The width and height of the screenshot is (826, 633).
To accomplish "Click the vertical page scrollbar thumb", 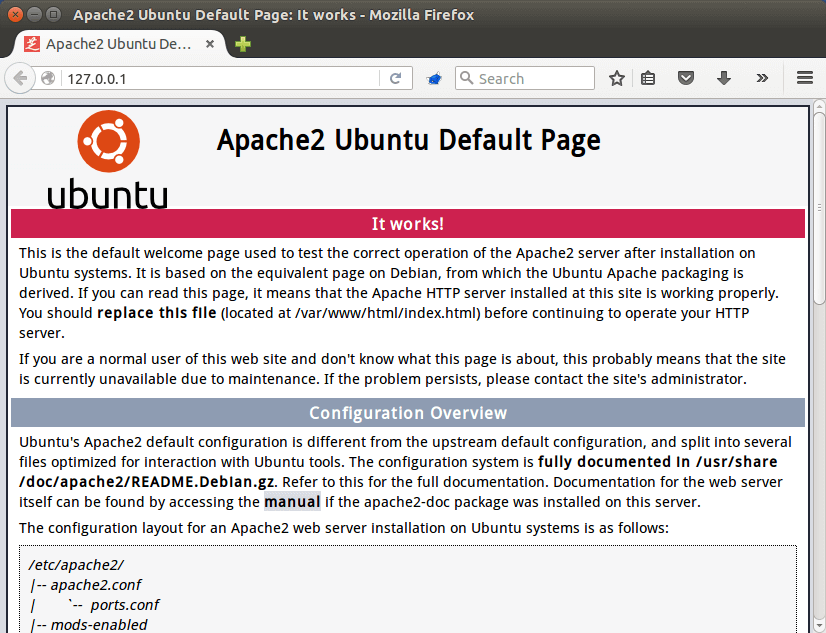I will point(819,208).
